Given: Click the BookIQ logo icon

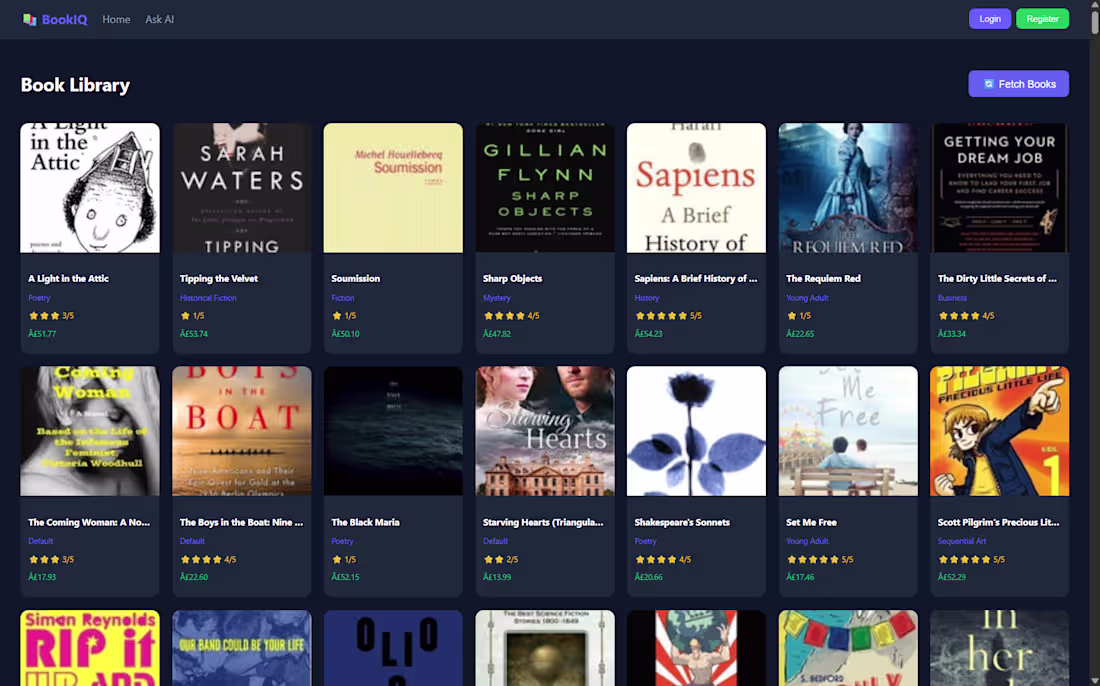Looking at the screenshot, I should coord(29,20).
